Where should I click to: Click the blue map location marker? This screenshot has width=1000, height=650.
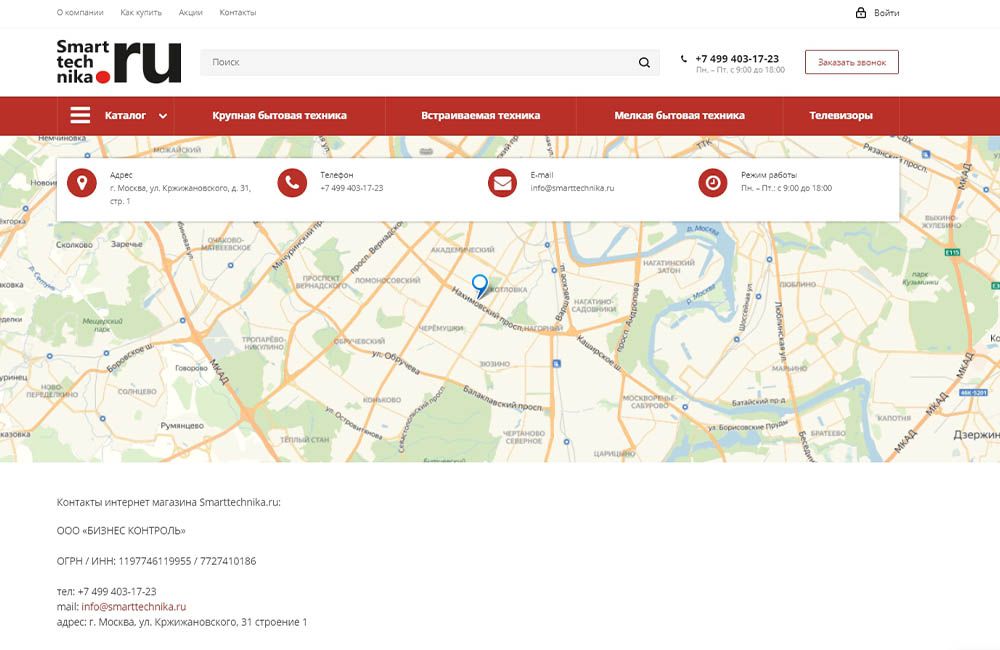coord(480,286)
